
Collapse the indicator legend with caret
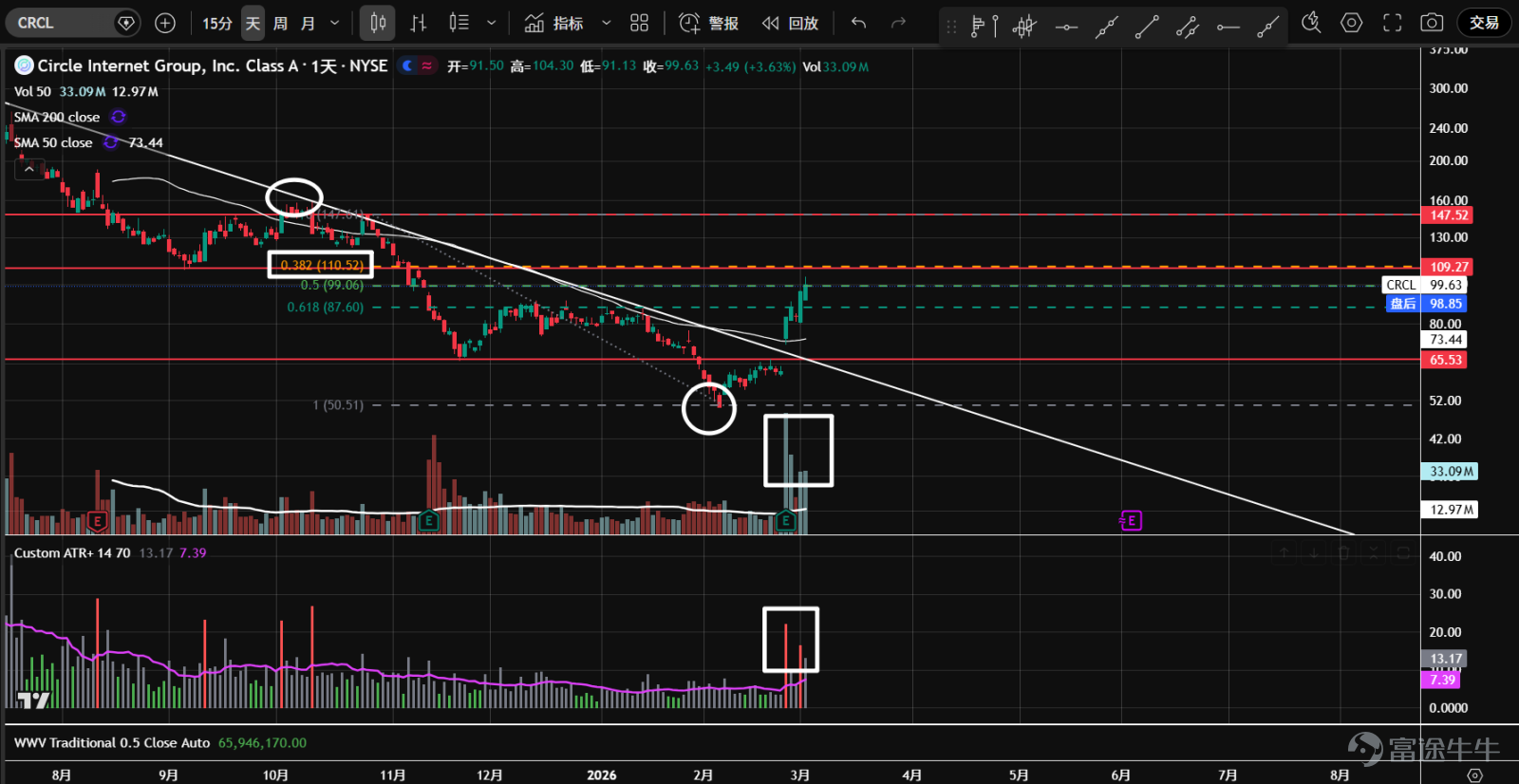[x=29, y=169]
